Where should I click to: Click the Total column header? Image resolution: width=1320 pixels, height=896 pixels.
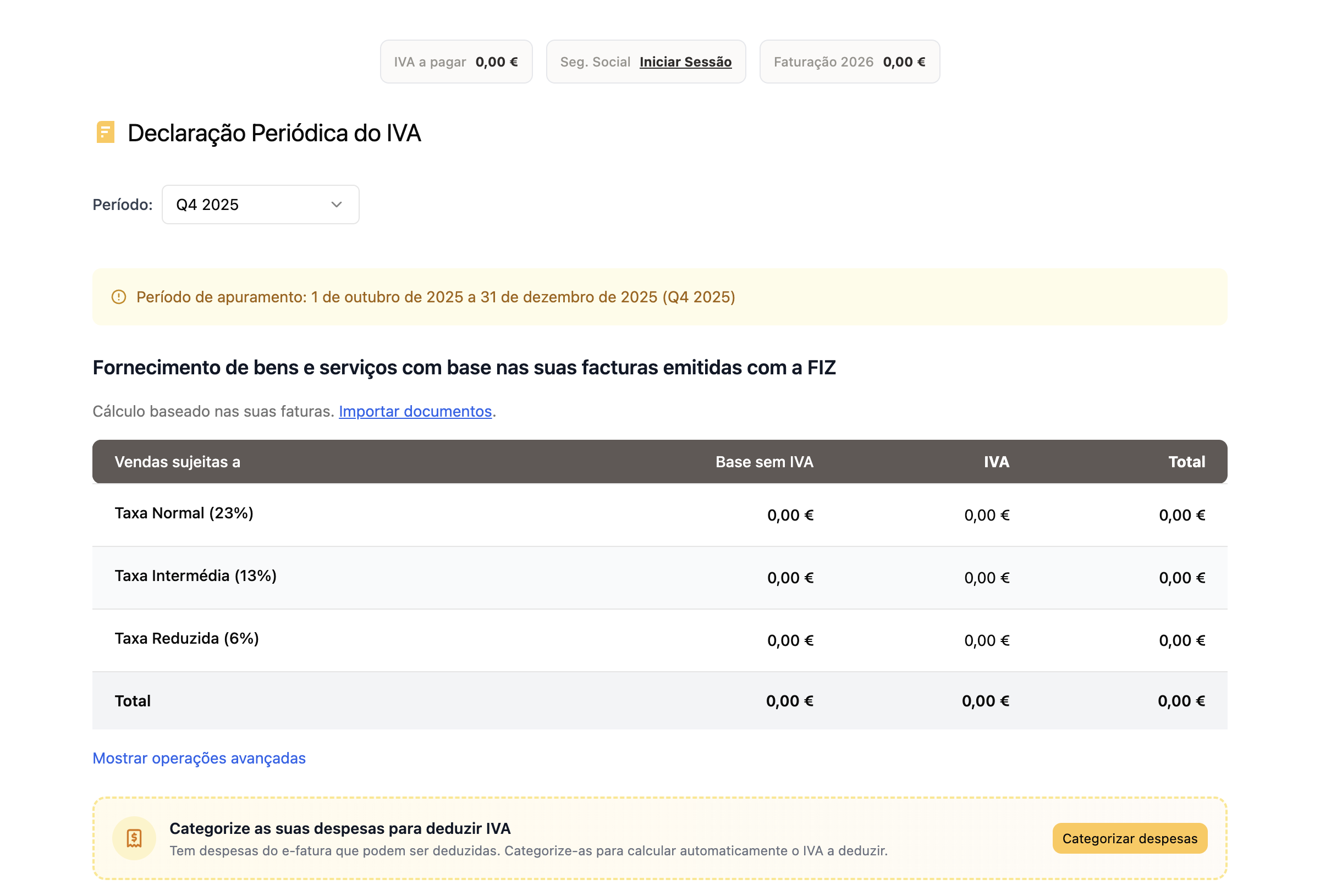tap(1186, 462)
